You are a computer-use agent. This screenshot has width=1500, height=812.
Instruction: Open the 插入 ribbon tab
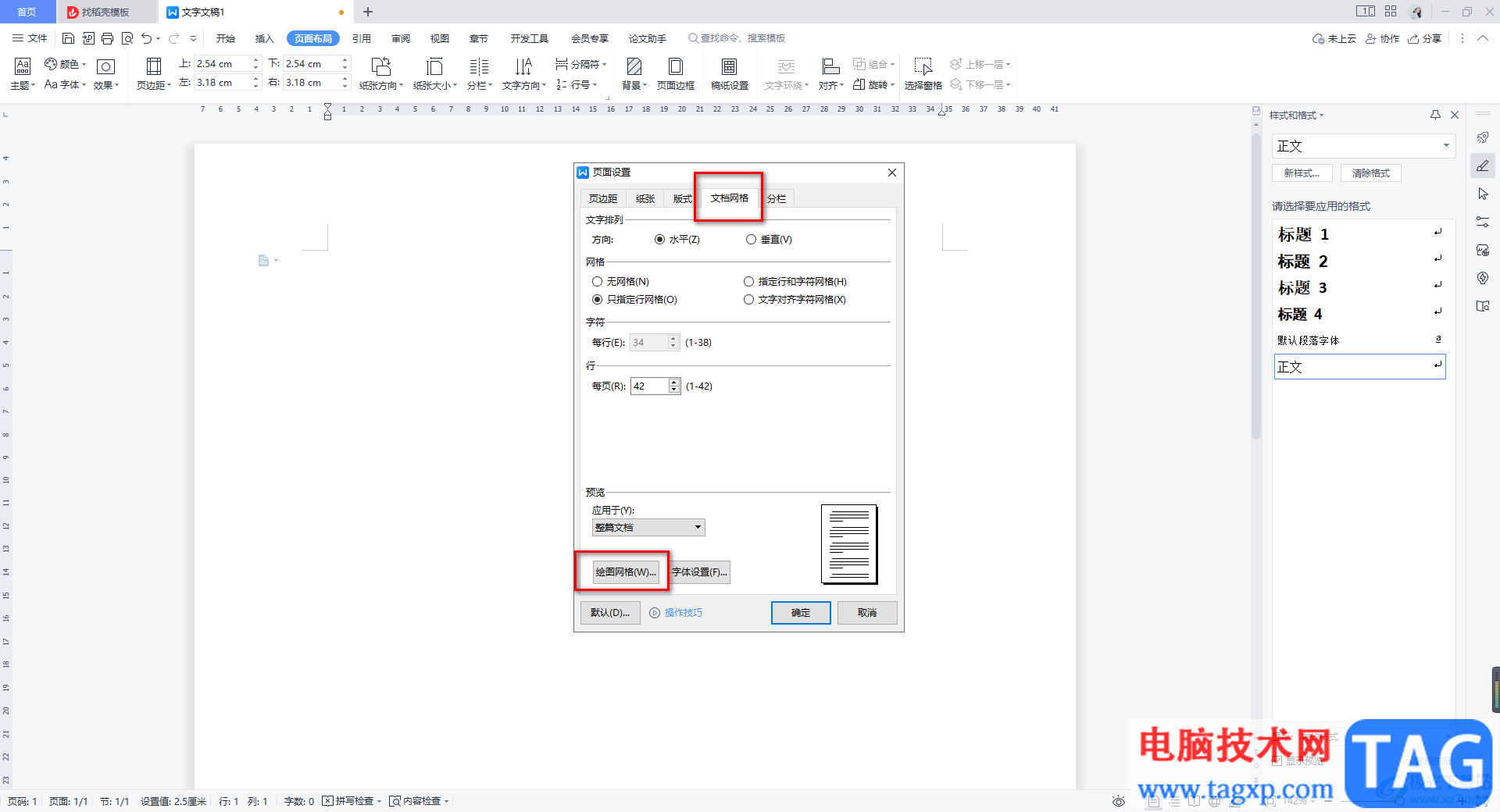click(265, 38)
